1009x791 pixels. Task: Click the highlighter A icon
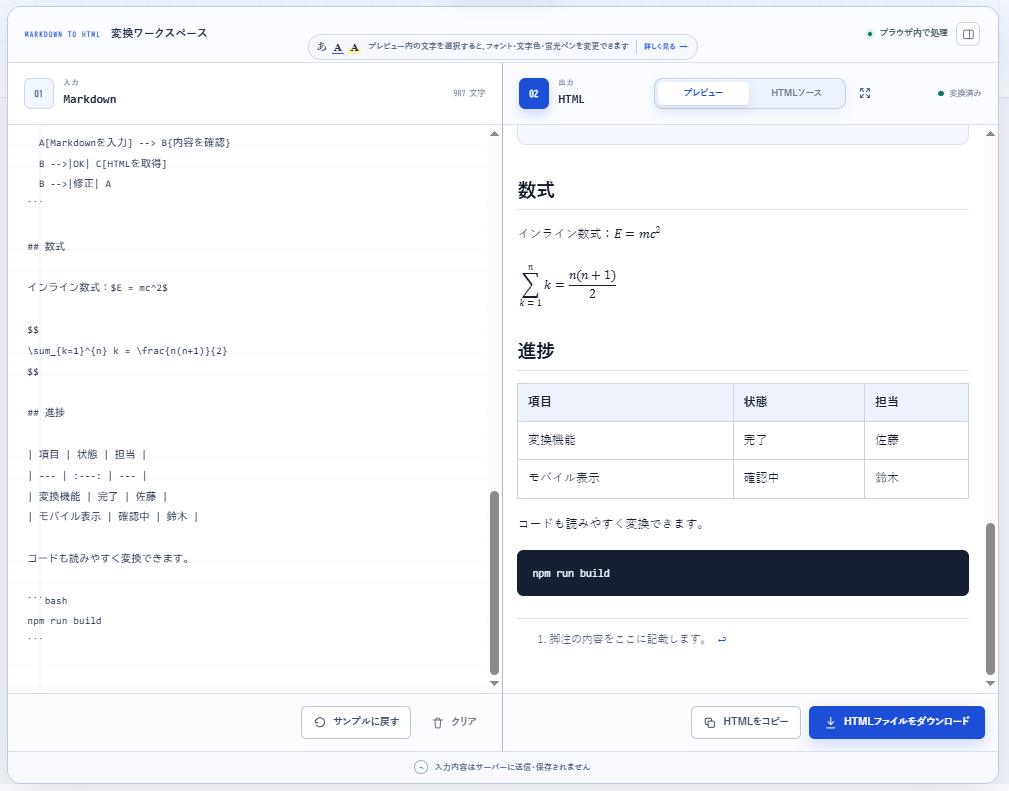354,47
